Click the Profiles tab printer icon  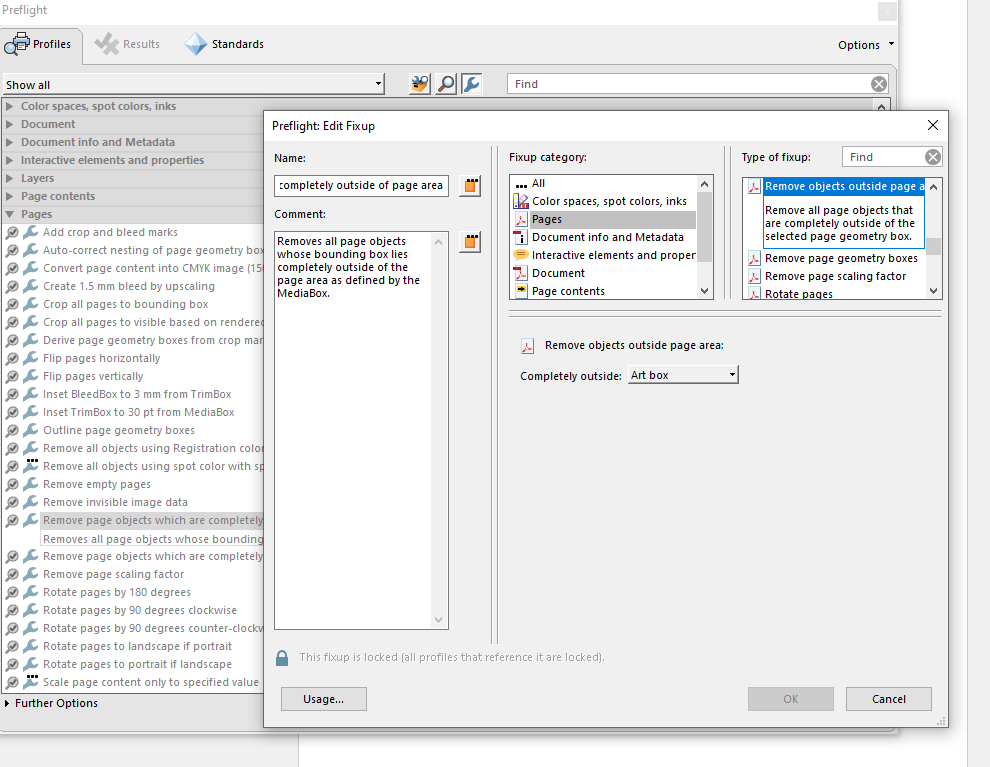pyautogui.click(x=16, y=44)
